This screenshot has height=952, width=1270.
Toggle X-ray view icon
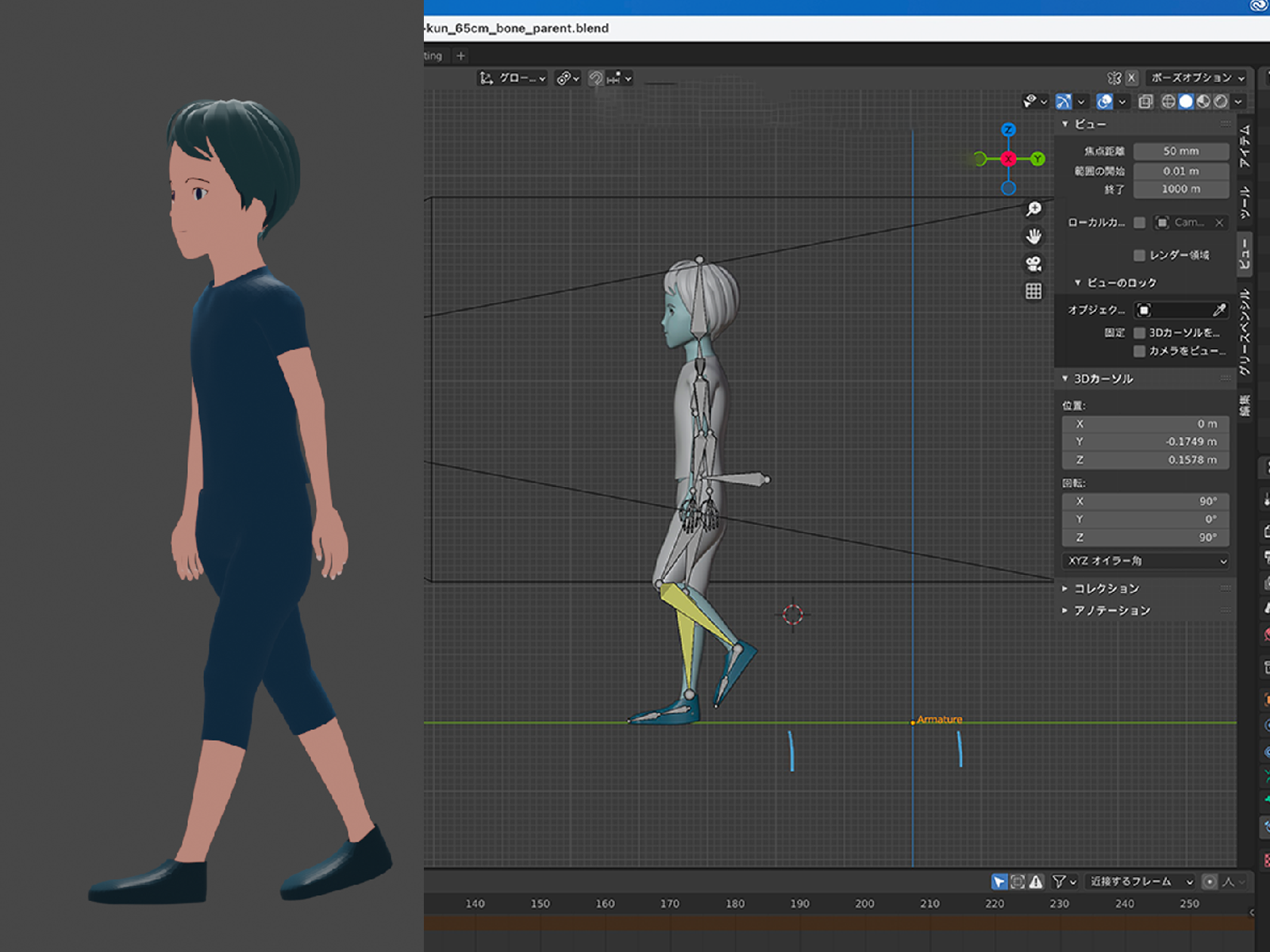(1145, 102)
